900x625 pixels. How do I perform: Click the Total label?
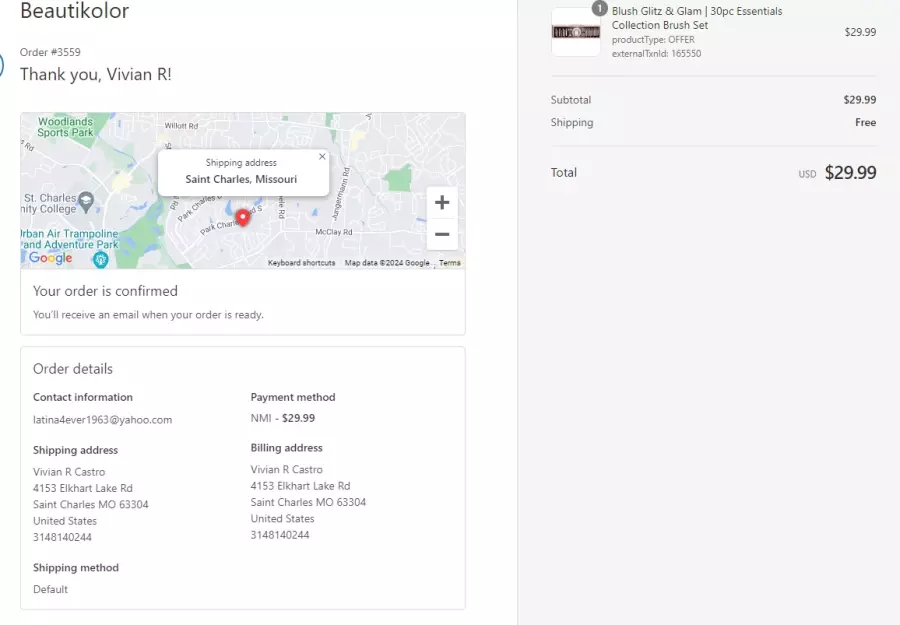click(x=564, y=173)
